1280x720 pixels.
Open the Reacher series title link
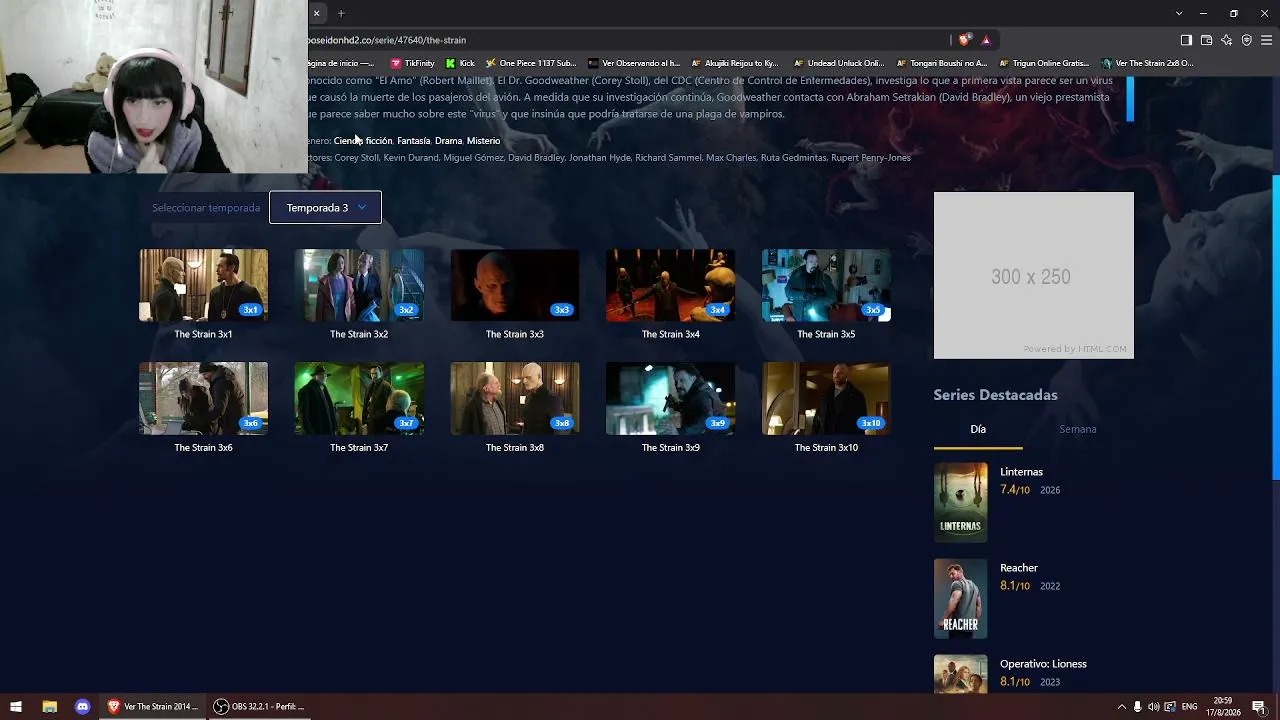1019,568
